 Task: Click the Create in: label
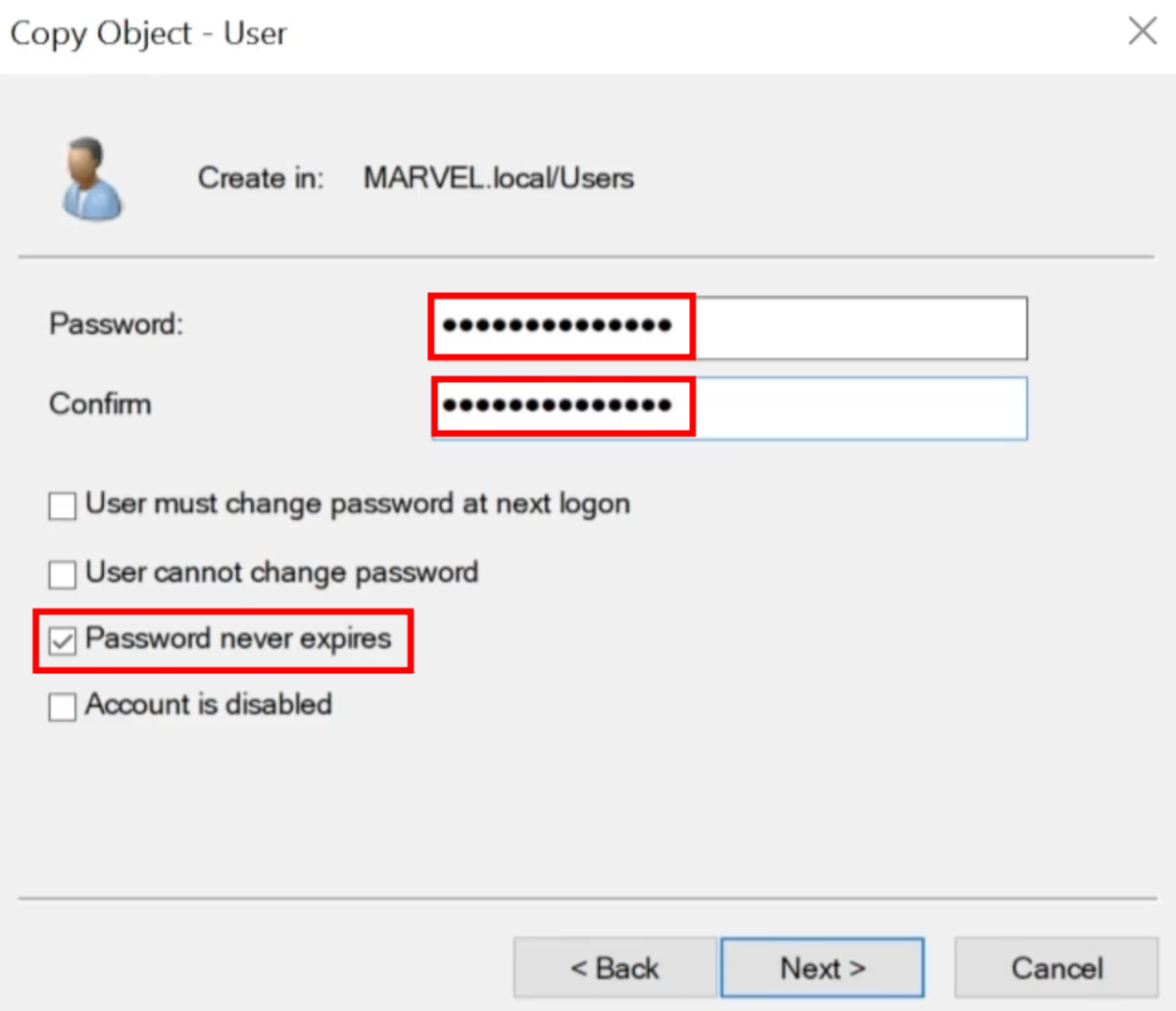coord(260,178)
